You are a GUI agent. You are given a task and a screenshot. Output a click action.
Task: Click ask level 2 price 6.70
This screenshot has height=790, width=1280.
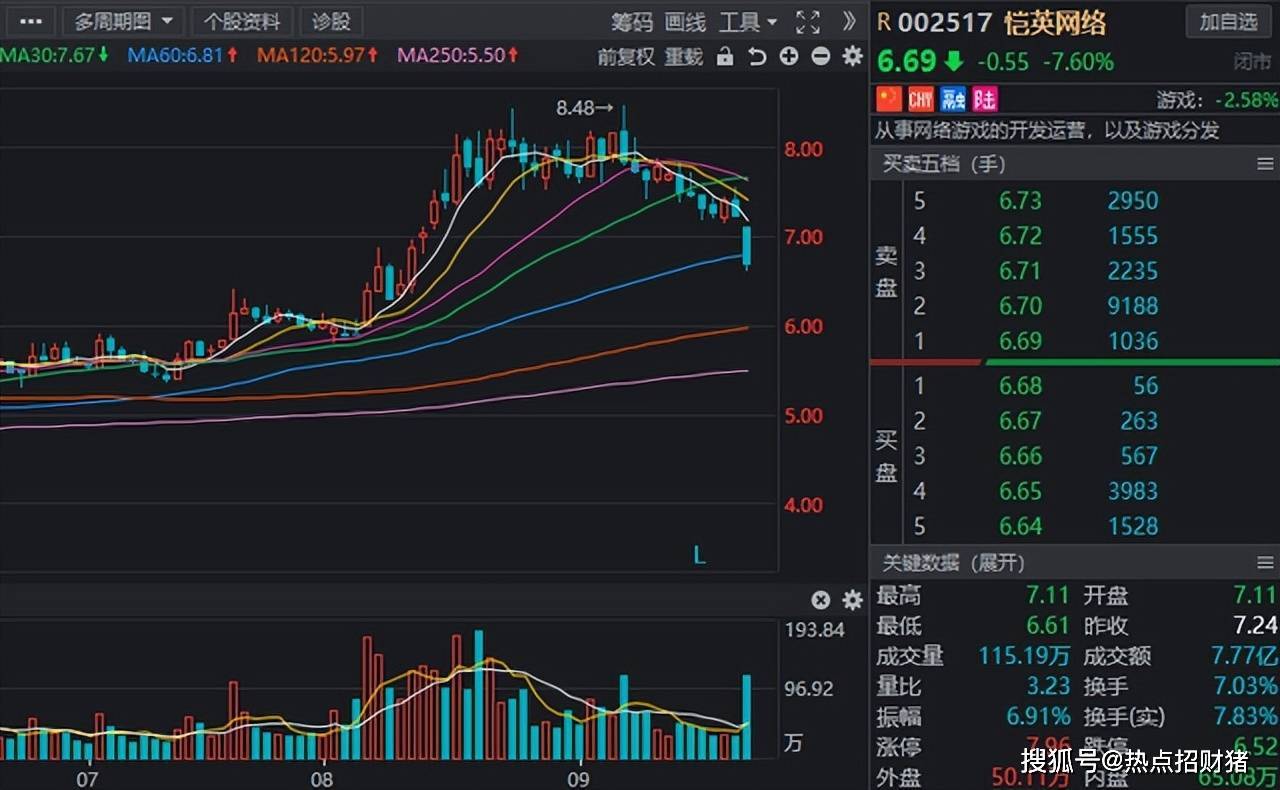1020,306
